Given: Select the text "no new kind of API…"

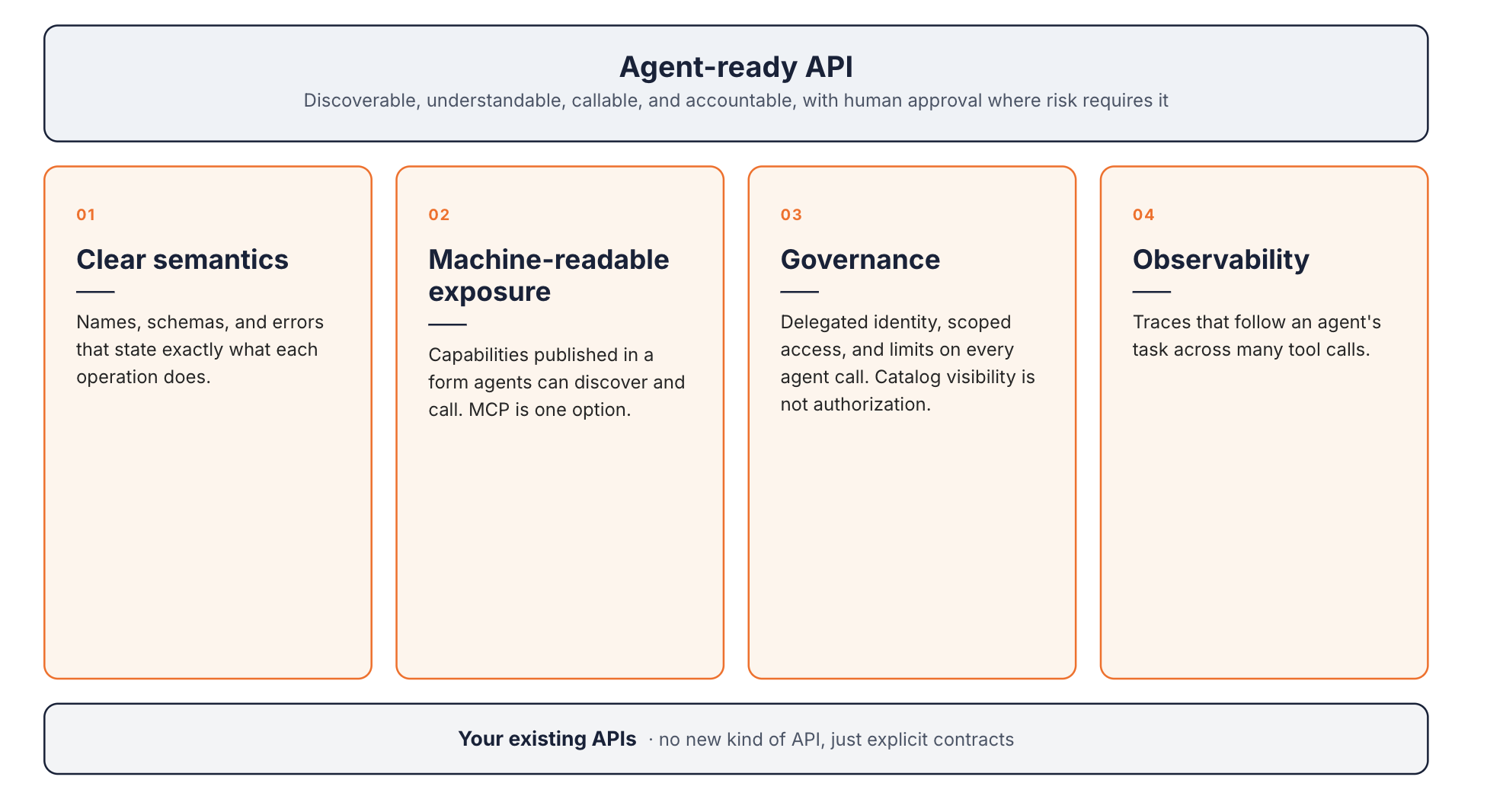Looking at the screenshot, I should [836, 740].
